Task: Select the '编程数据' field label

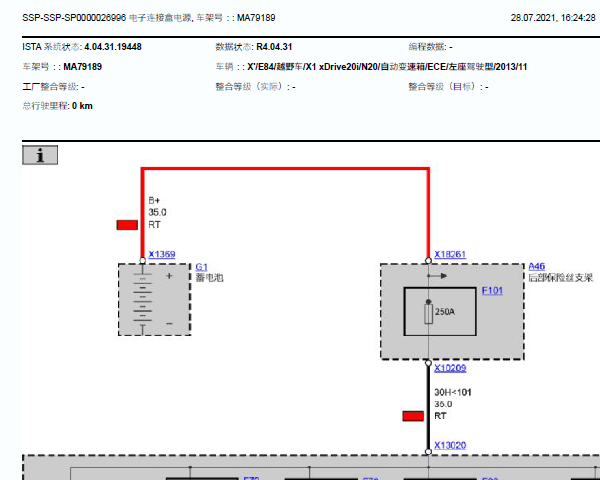Action: [427, 47]
